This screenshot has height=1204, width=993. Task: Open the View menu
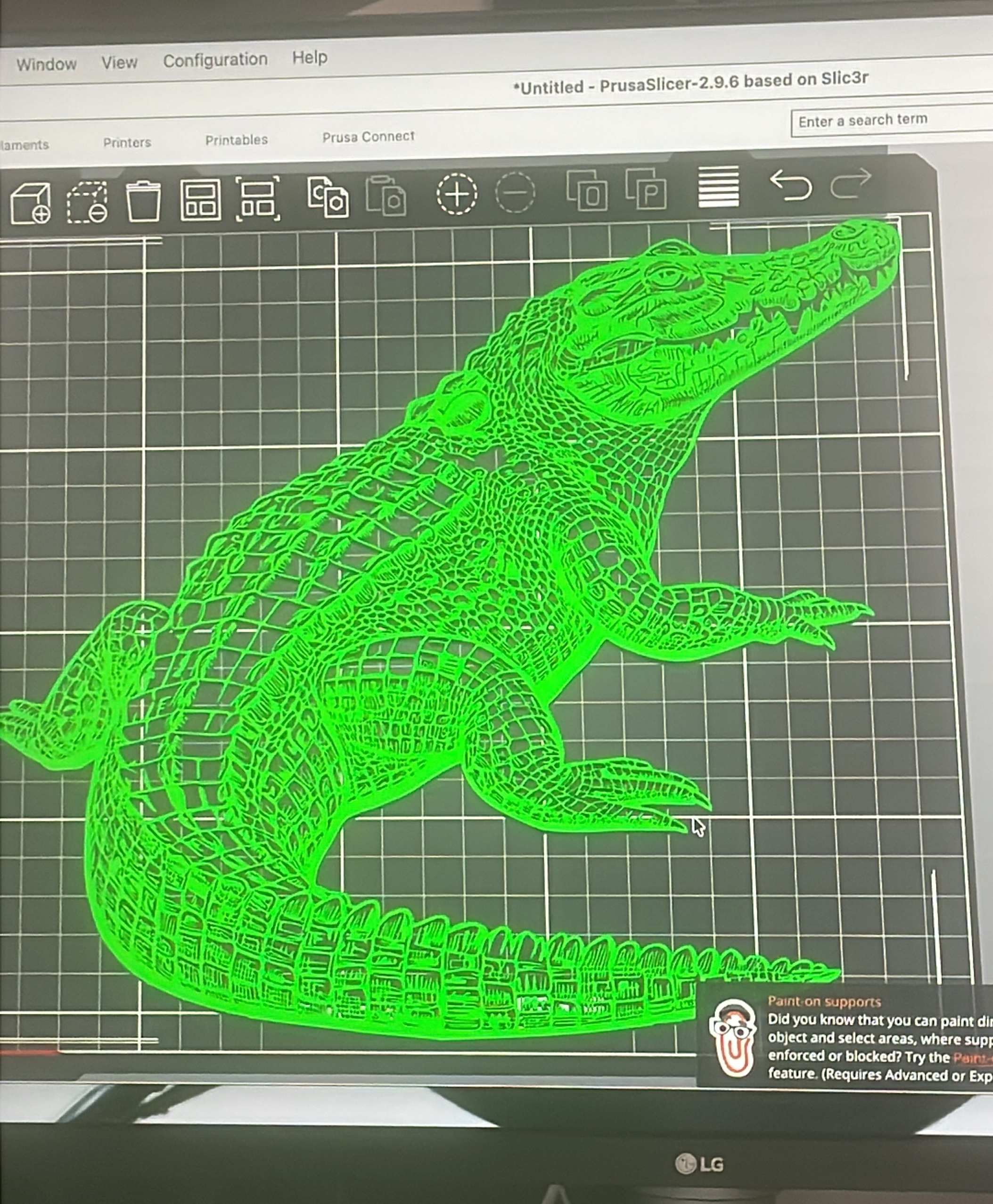(120, 62)
